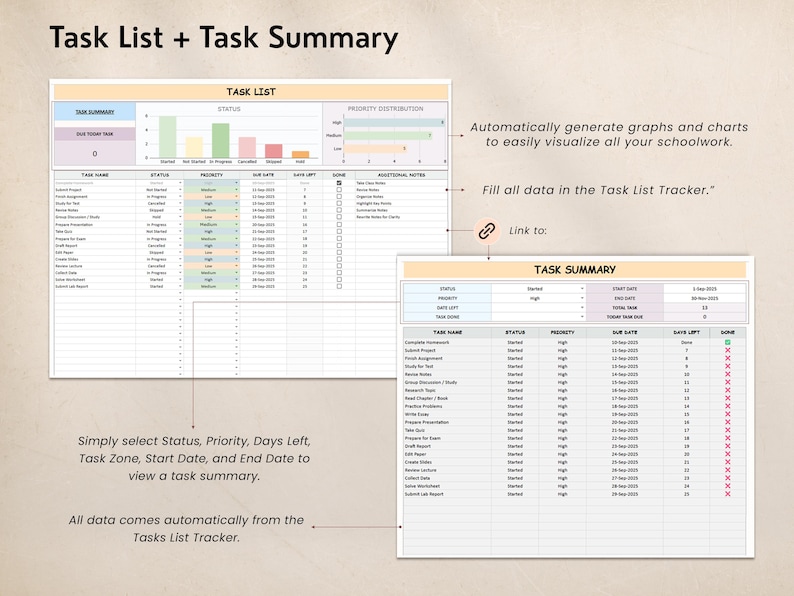
Task: Open STATUS filter dropdown in Task Summary
Action: pos(582,289)
